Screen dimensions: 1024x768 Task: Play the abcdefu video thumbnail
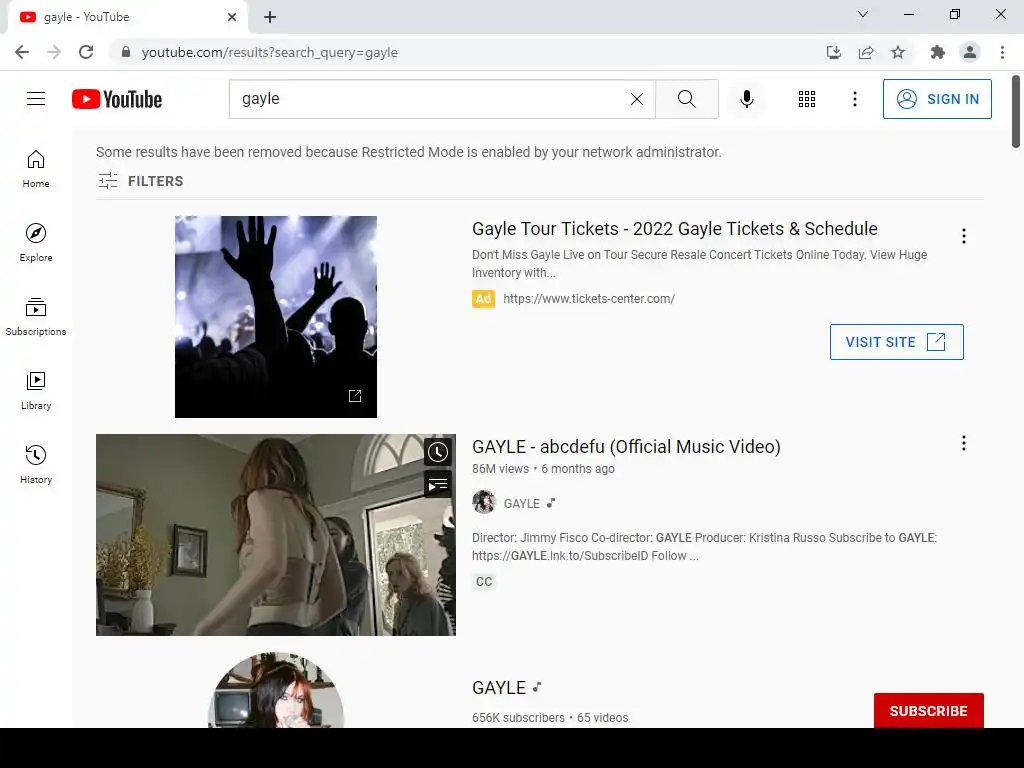276,535
